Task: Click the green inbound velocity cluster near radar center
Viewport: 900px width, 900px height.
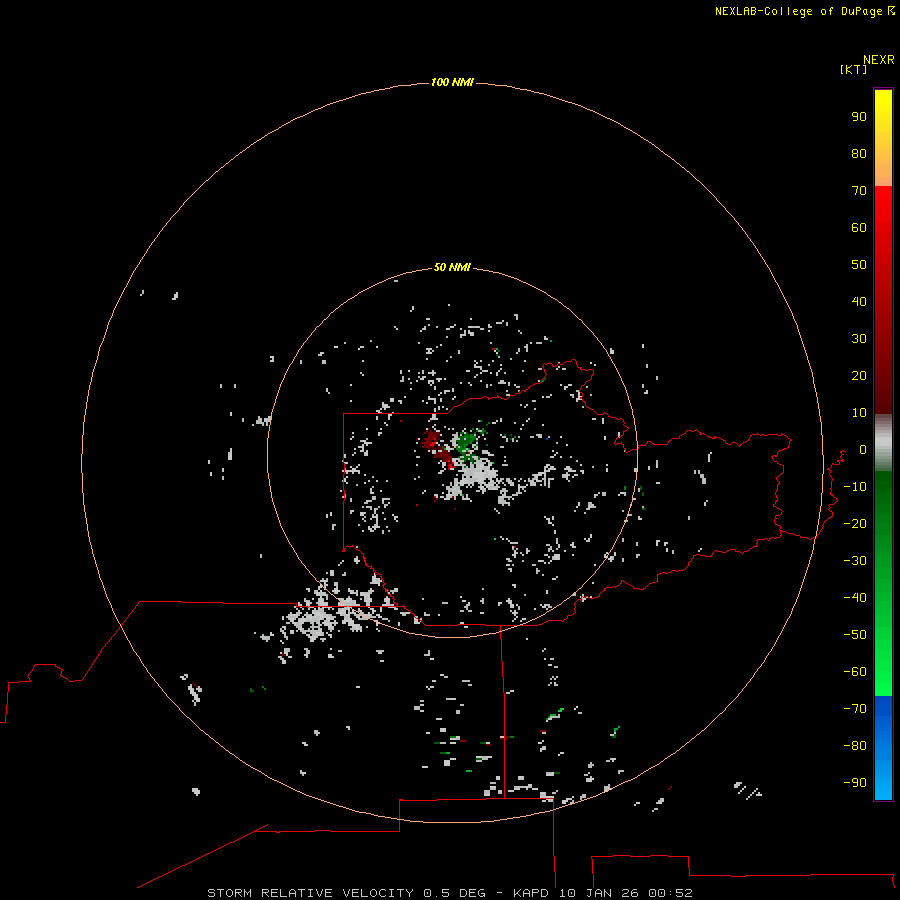Action: pyautogui.click(x=467, y=443)
